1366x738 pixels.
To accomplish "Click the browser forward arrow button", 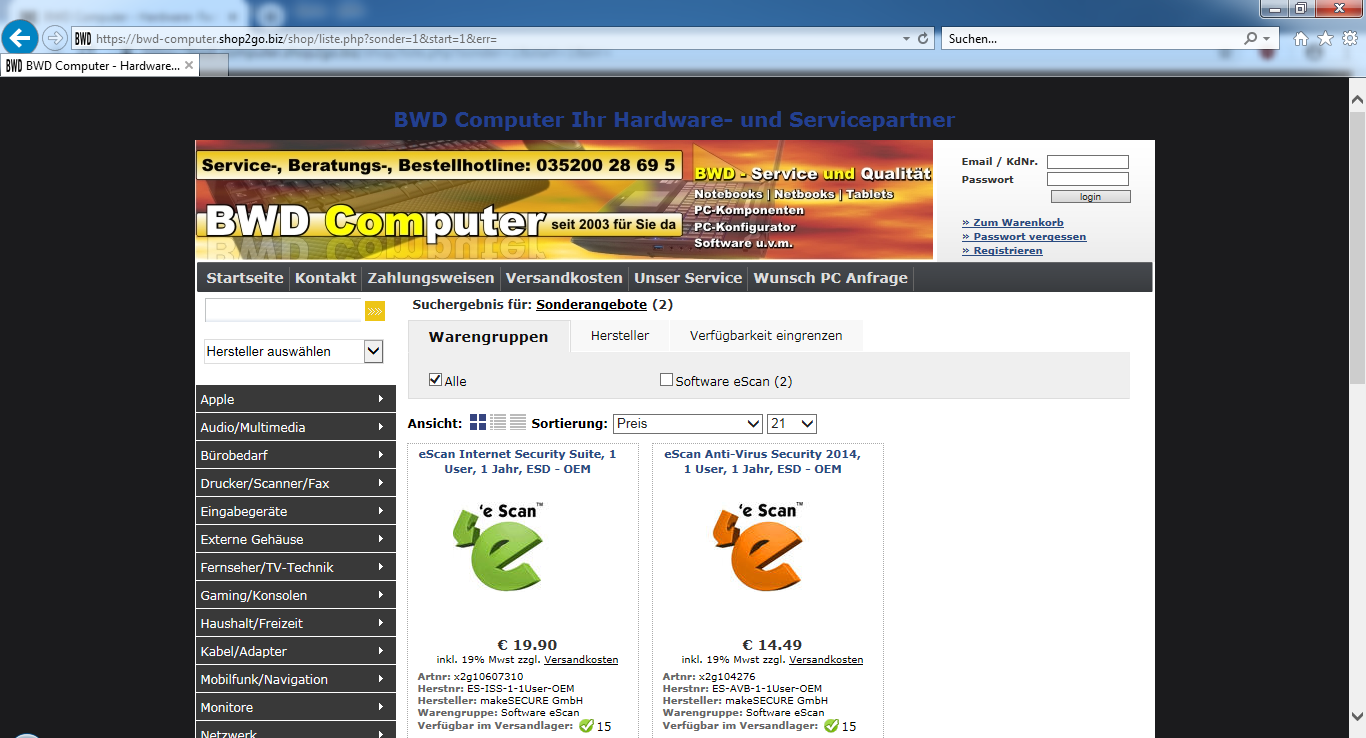I will [x=54, y=38].
